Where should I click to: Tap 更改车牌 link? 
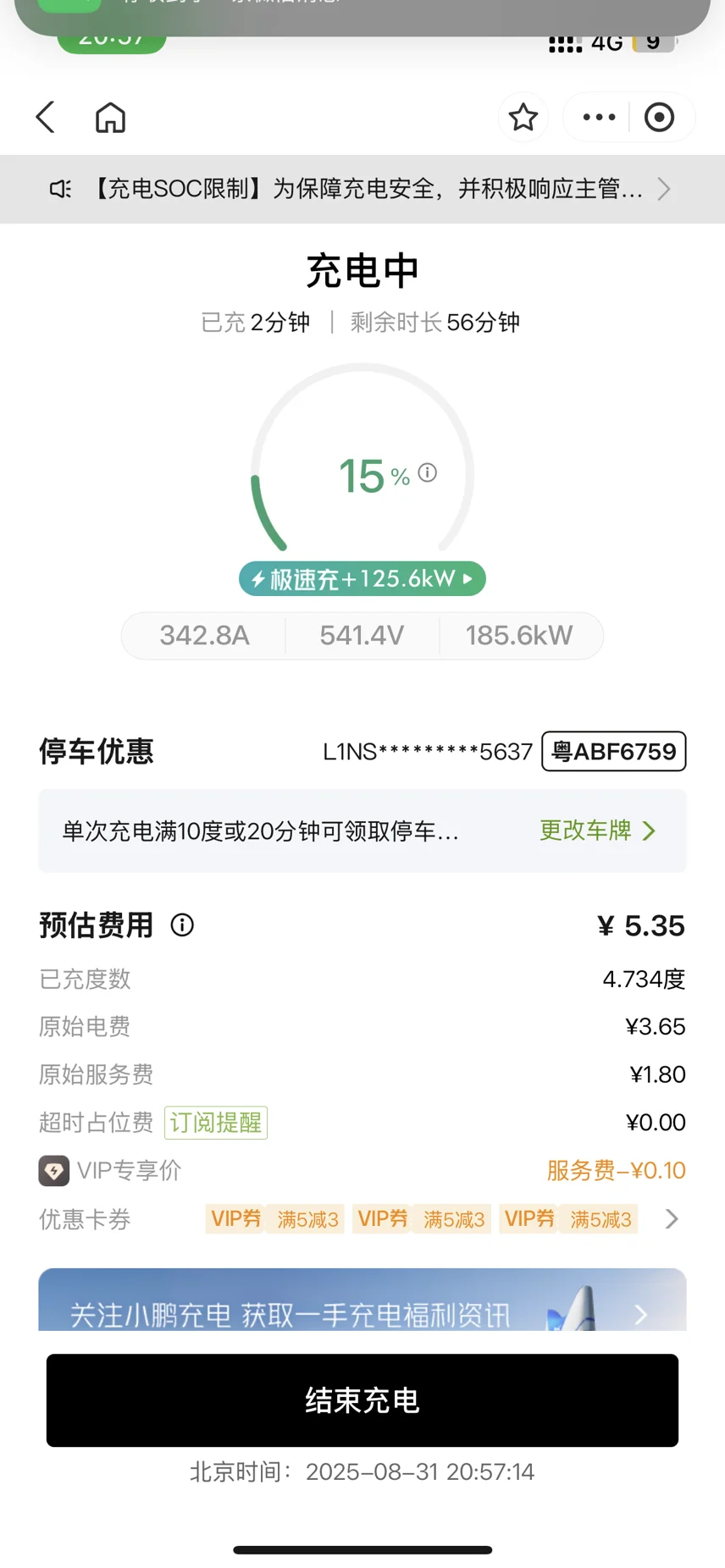point(598,831)
